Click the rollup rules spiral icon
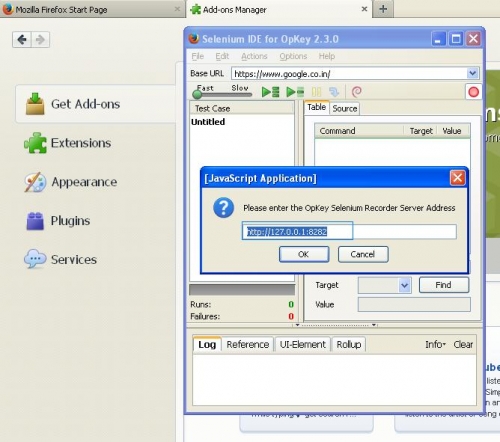Viewport: 500px width, 442px height. 357,92
